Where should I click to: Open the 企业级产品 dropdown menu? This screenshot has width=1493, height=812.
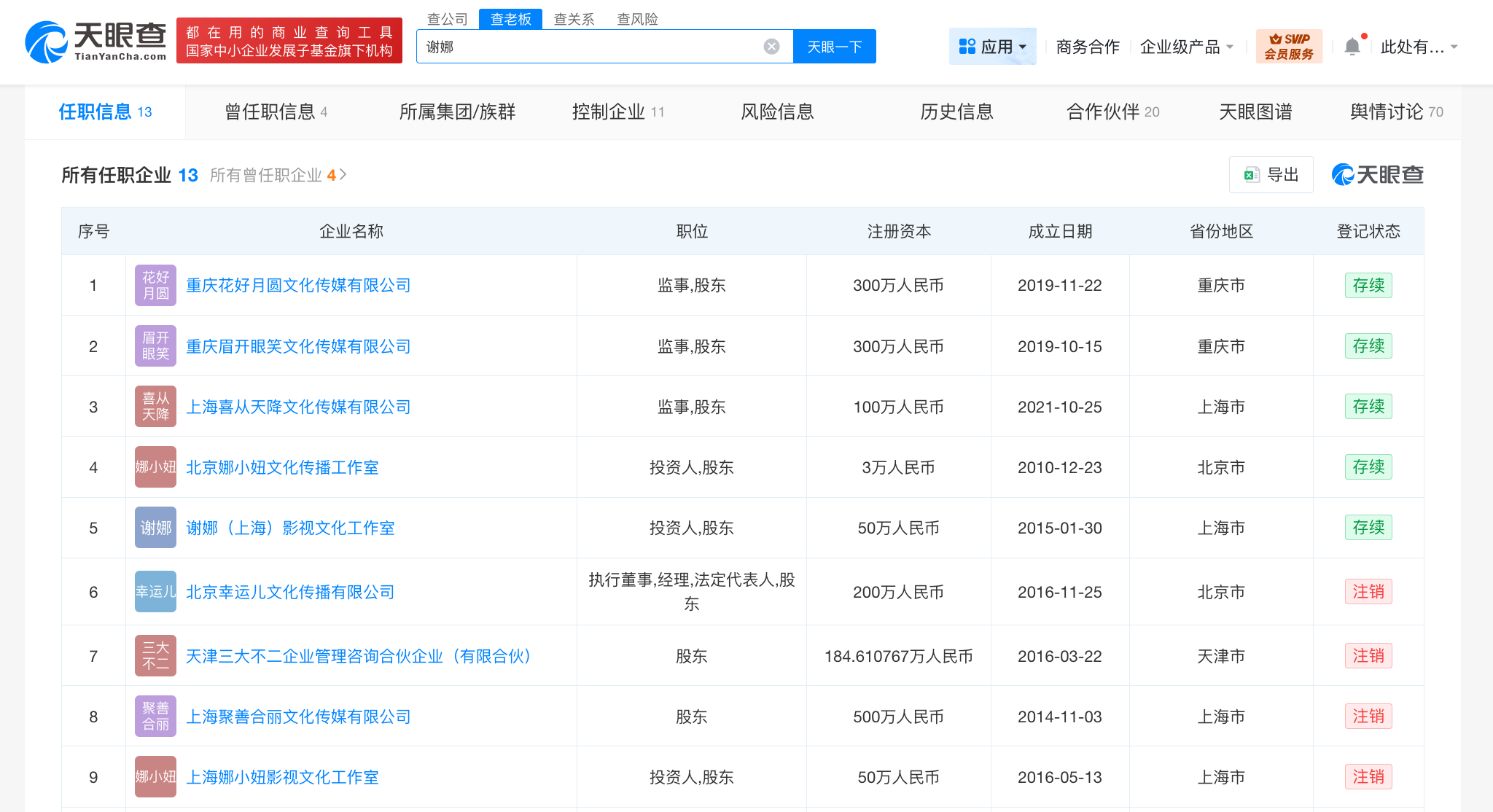pos(1186,47)
